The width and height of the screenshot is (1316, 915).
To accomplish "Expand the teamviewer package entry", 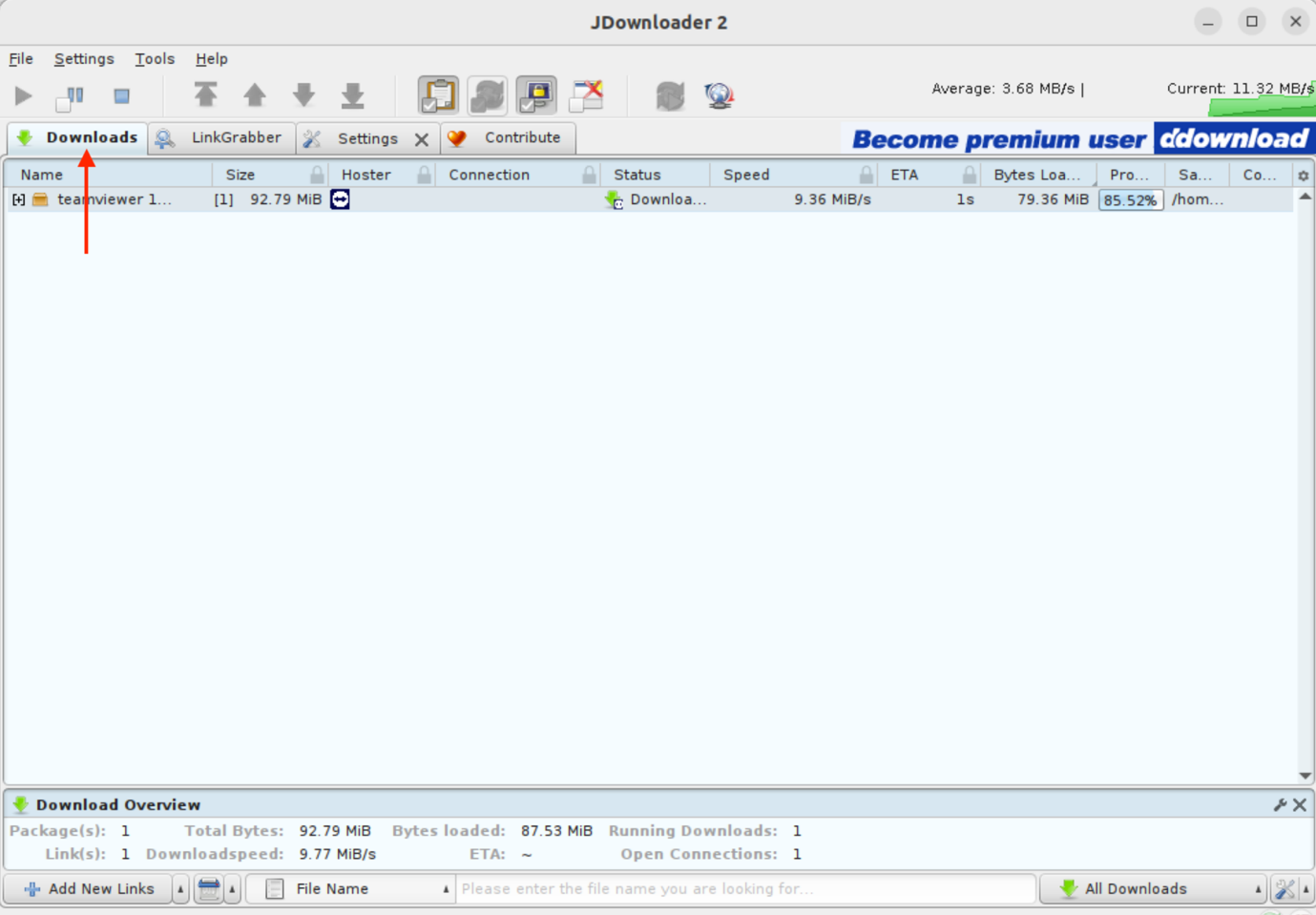I will point(18,199).
